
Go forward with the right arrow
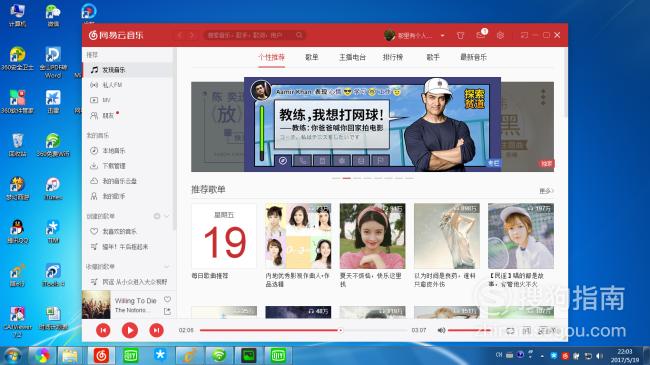(192, 35)
